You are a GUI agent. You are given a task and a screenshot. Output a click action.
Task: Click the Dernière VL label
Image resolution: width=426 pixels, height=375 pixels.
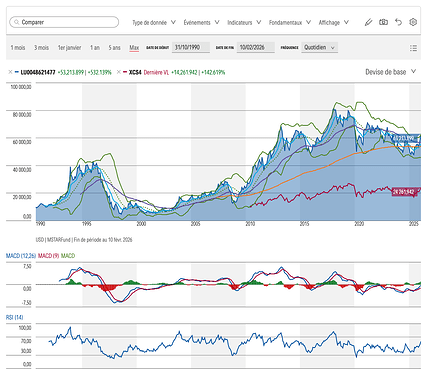156,72
